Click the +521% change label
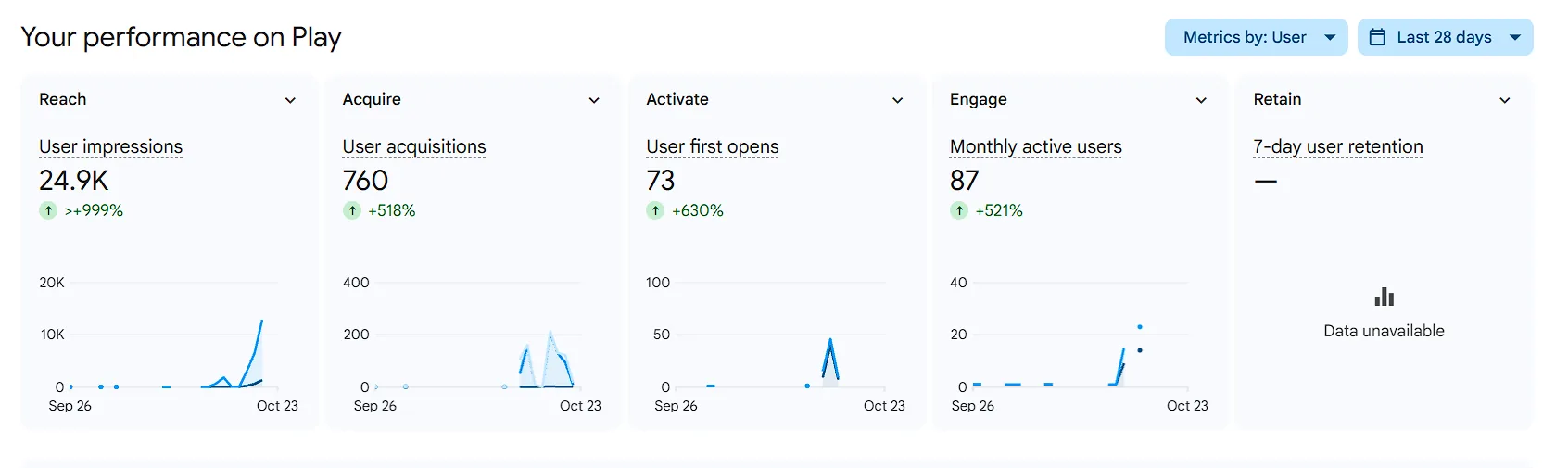The height and width of the screenshot is (468, 1568). pos(999,210)
